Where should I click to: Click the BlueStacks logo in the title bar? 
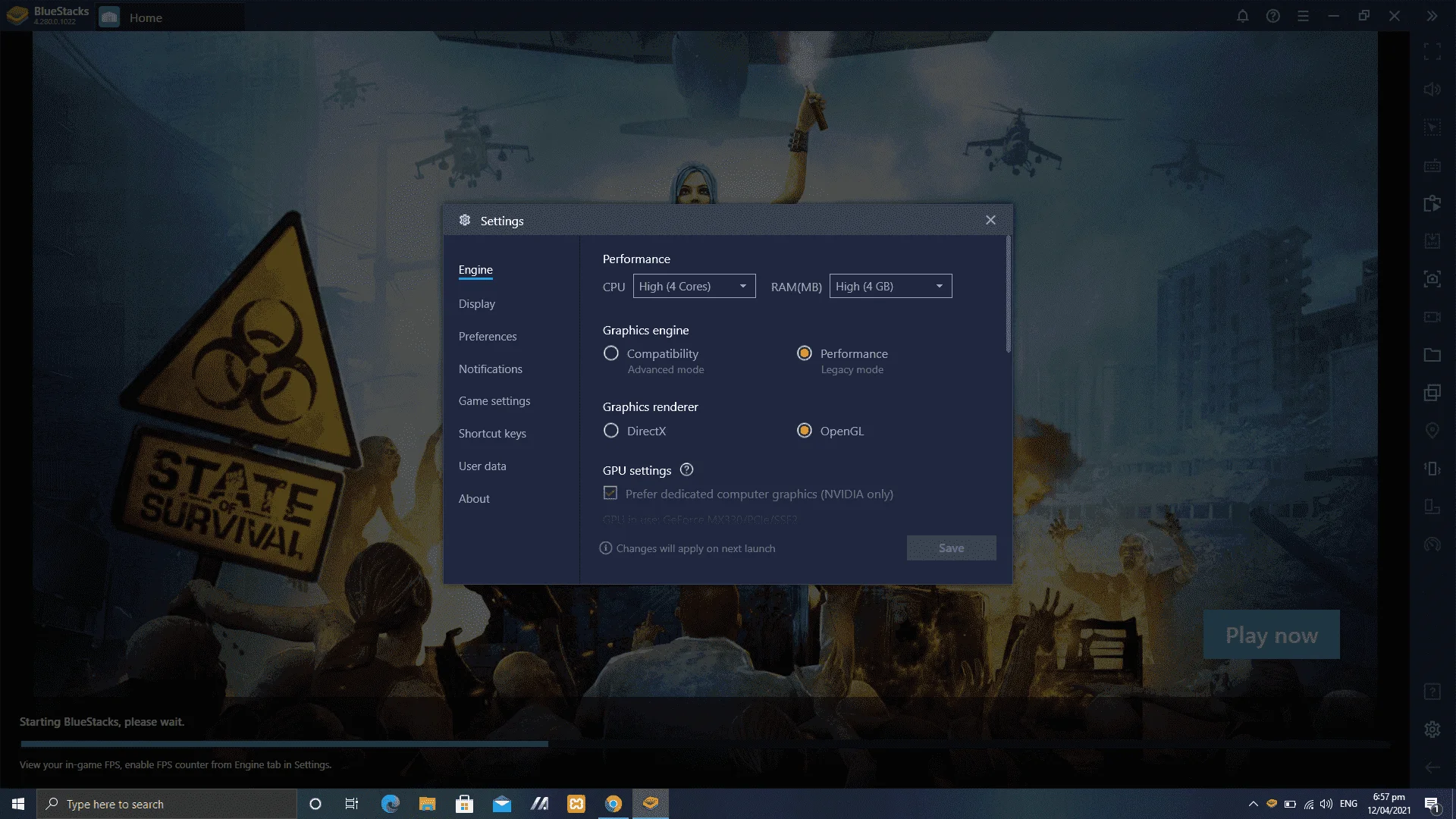(17, 16)
